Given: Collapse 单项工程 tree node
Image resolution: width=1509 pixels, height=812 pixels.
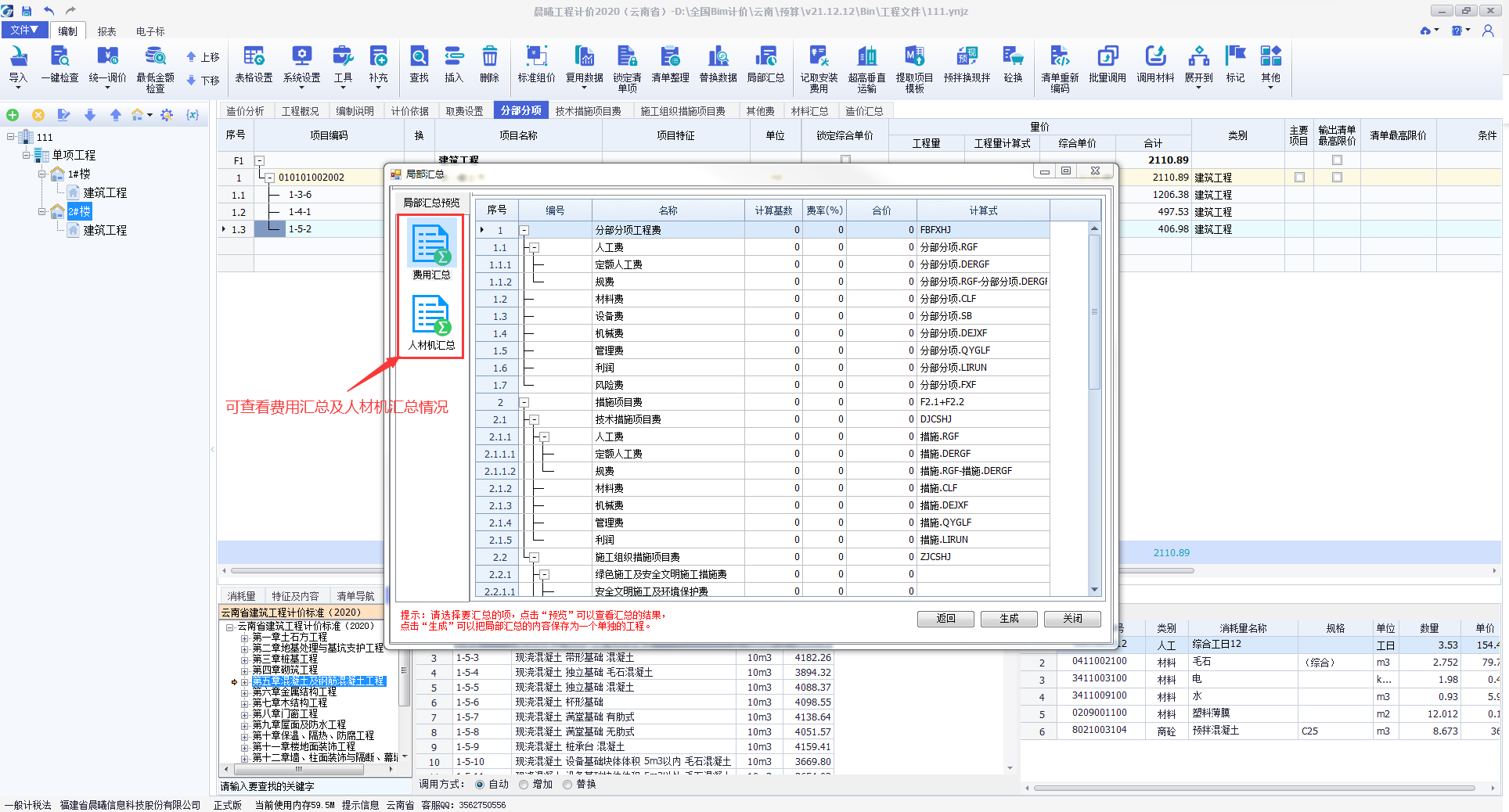Looking at the screenshot, I should pyautogui.click(x=27, y=155).
